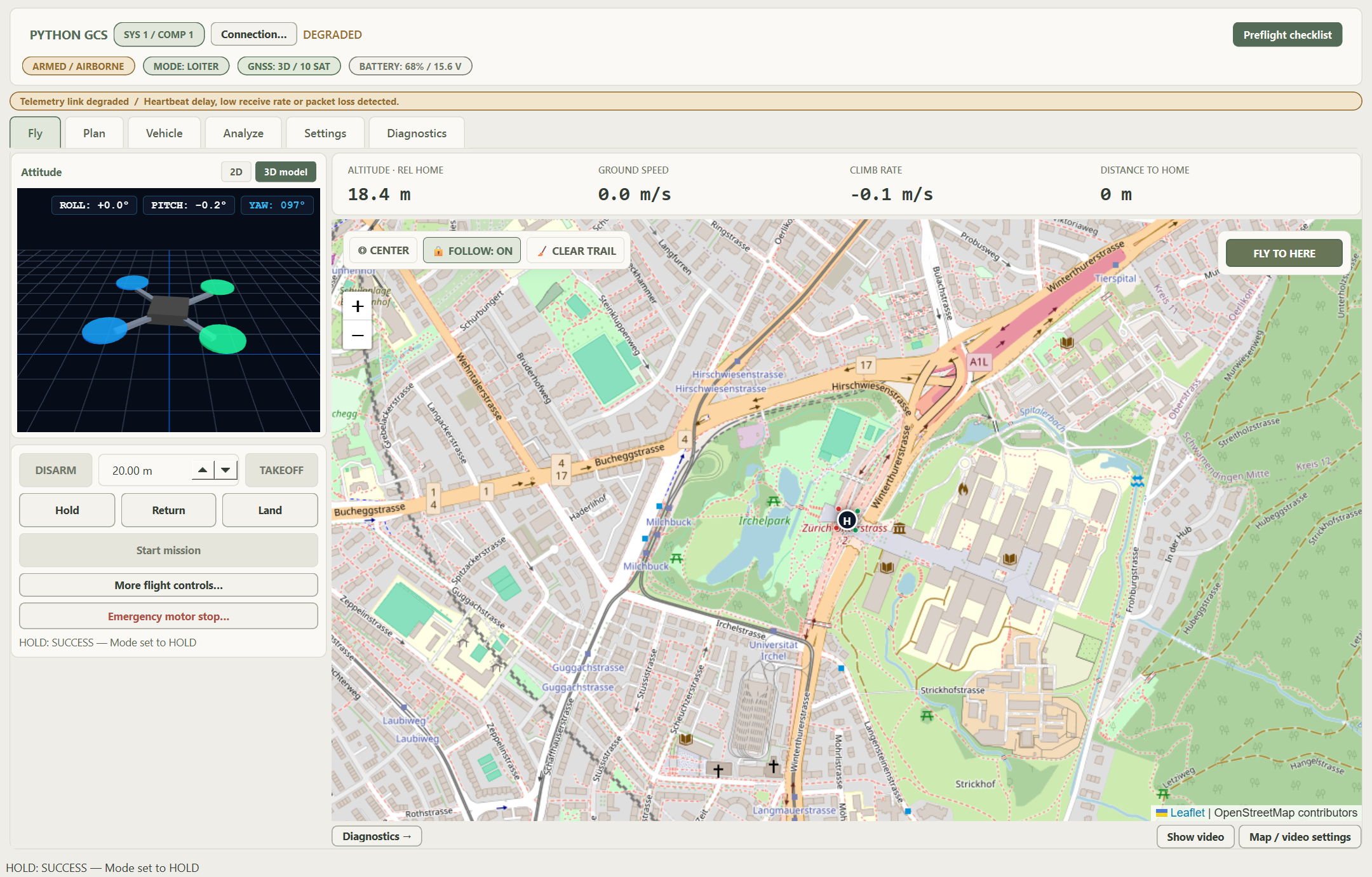Click the BATTERY: 68% / 15.6 V pill

click(410, 66)
